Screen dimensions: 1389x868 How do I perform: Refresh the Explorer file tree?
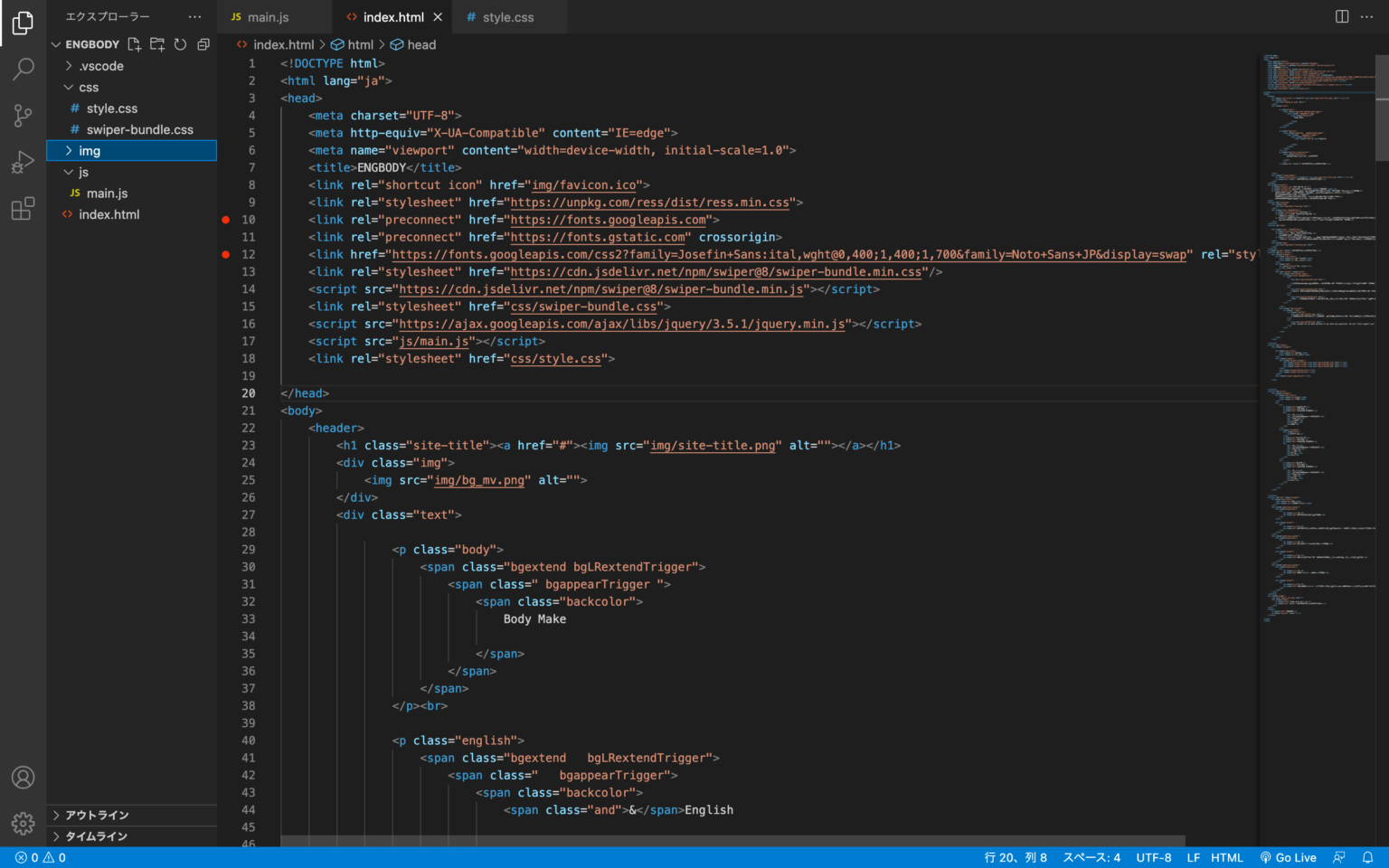tap(180, 43)
